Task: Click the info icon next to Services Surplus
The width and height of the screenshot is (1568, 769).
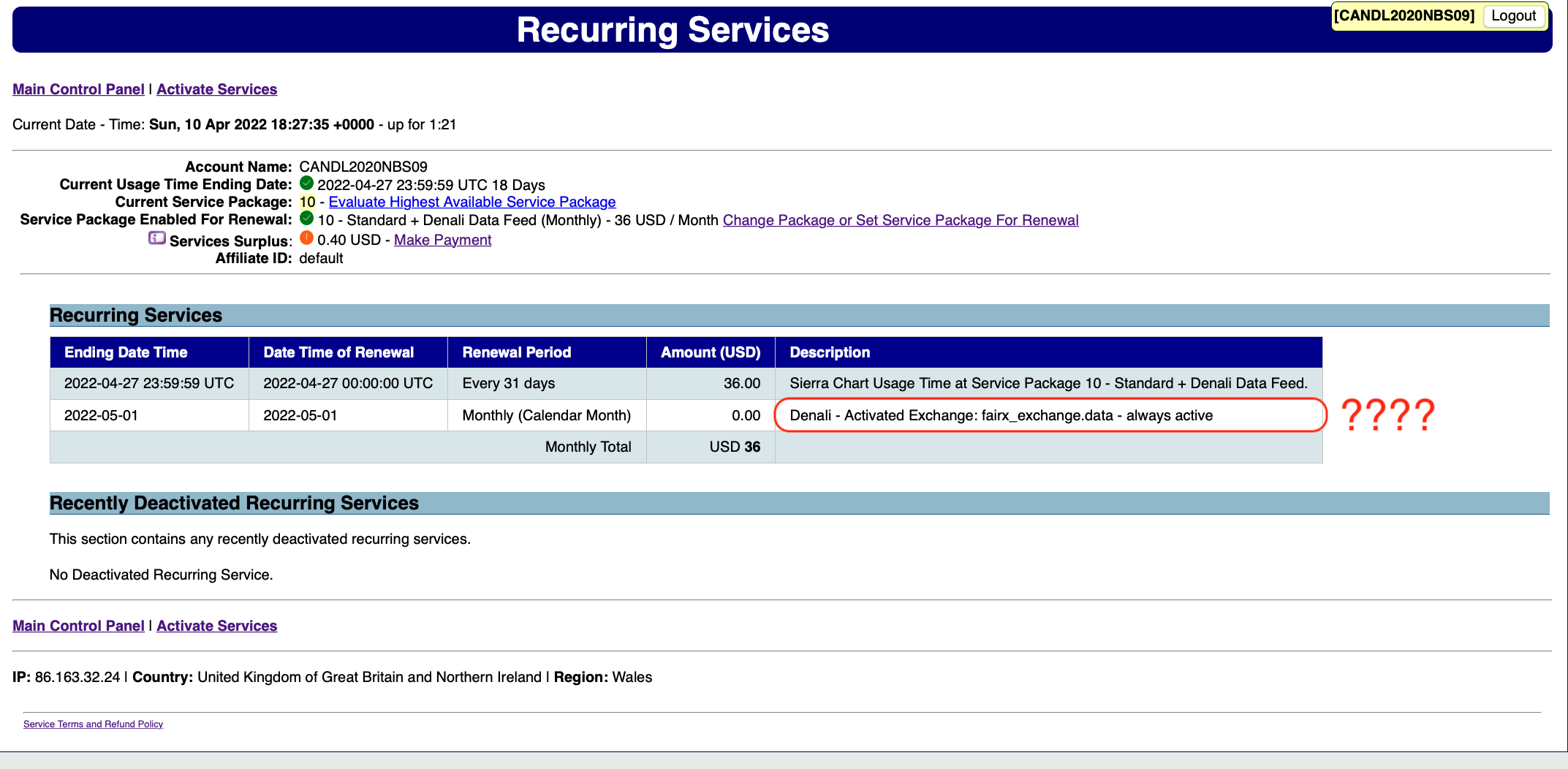Action: [x=157, y=238]
